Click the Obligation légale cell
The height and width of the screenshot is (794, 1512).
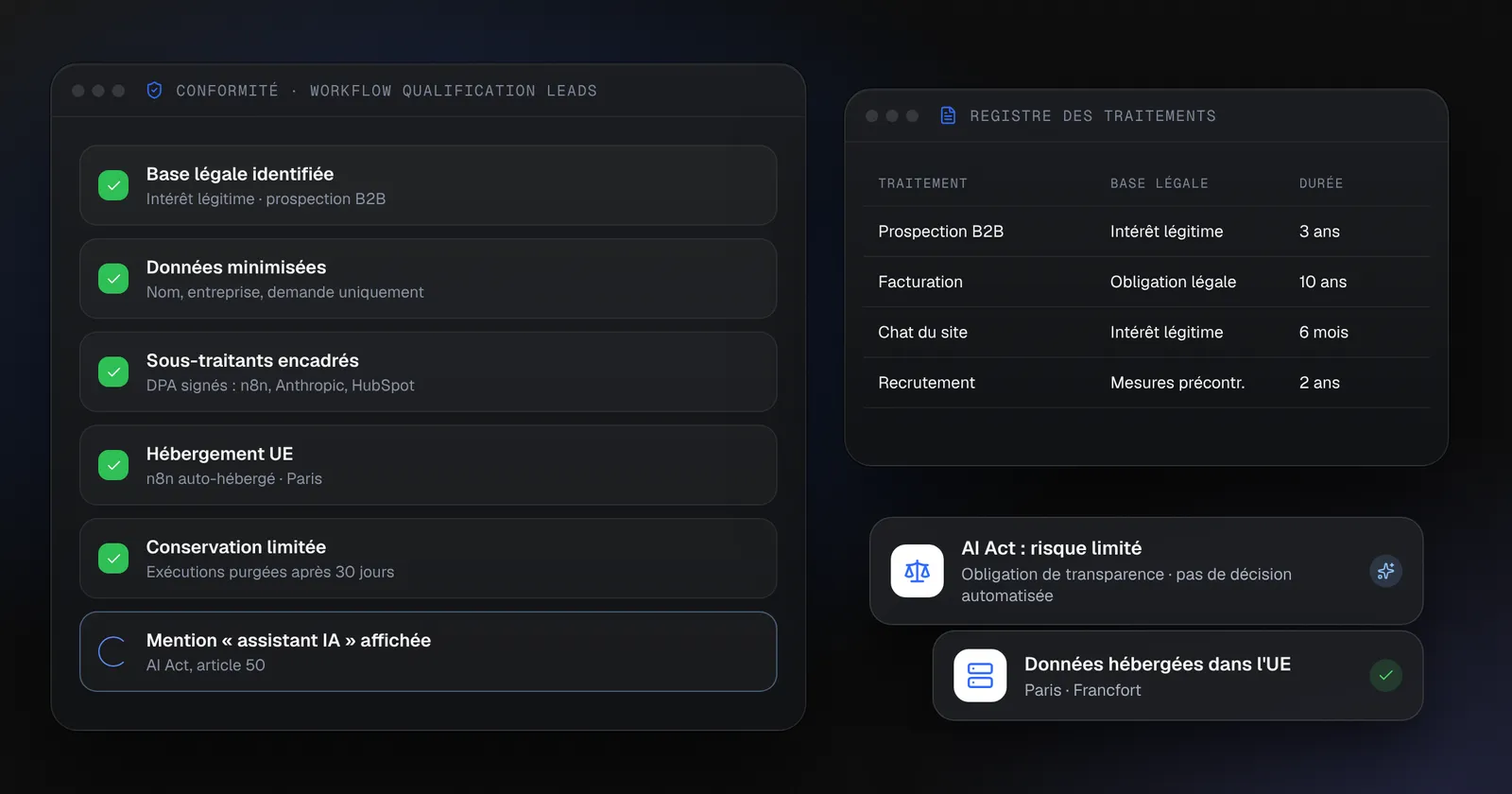[1173, 282]
